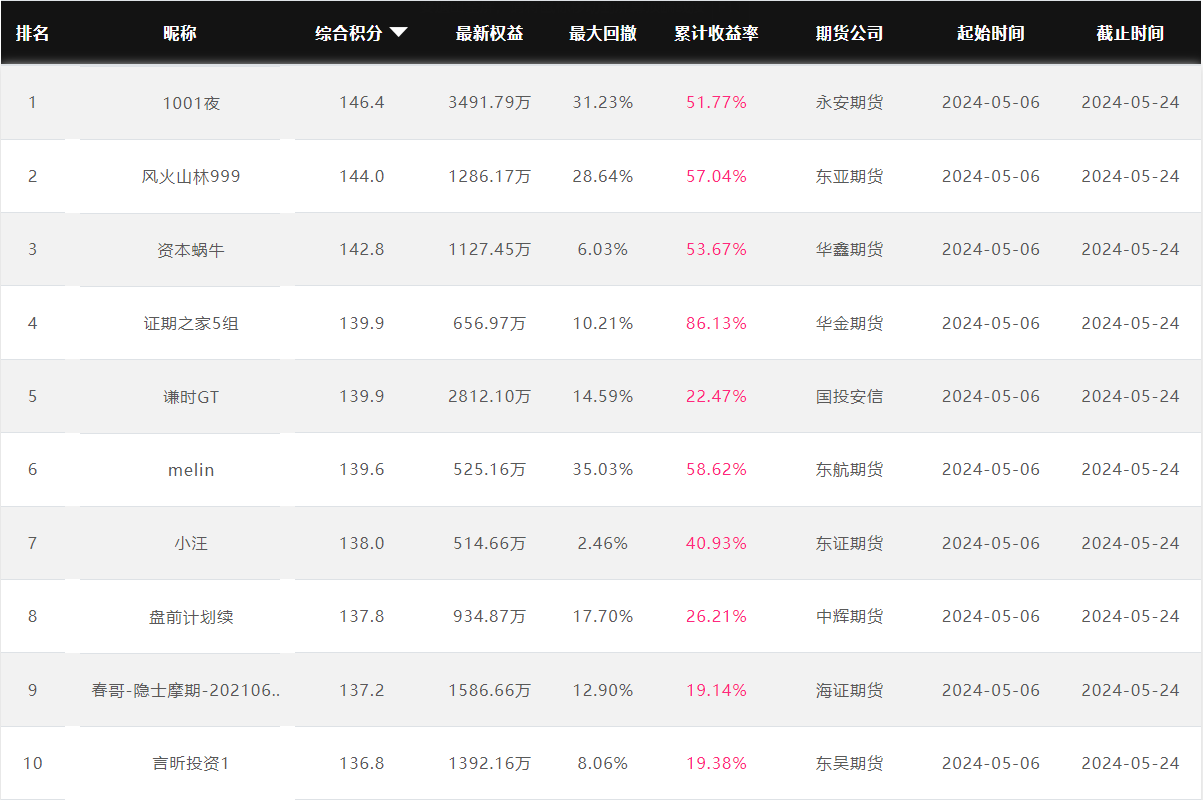The height and width of the screenshot is (800, 1203).
Task: Click futures company 国投安信
Action: 849,396
